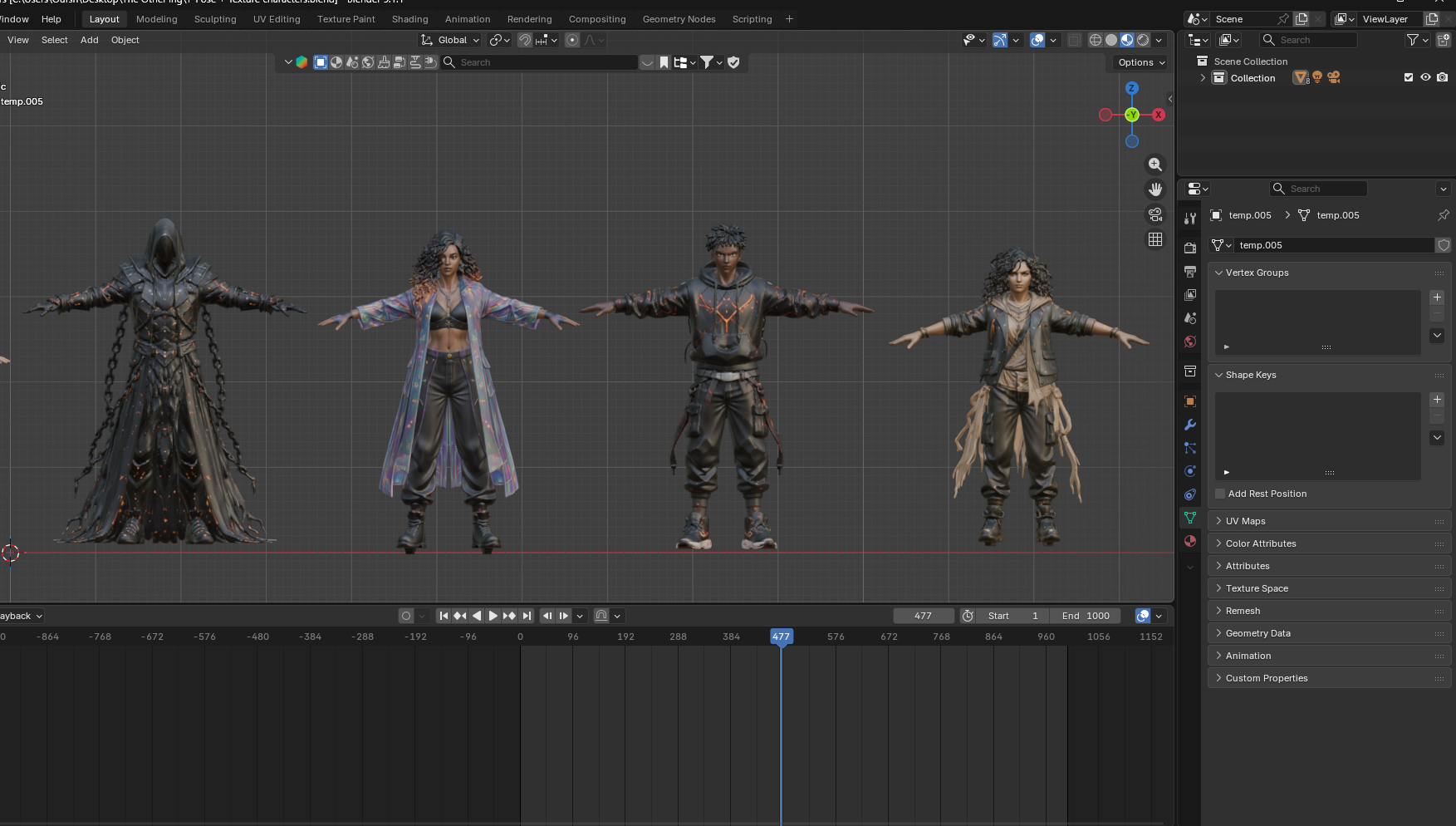Open the Global transform orientation dropdown
This screenshot has width=1456, height=826.
tap(450, 40)
